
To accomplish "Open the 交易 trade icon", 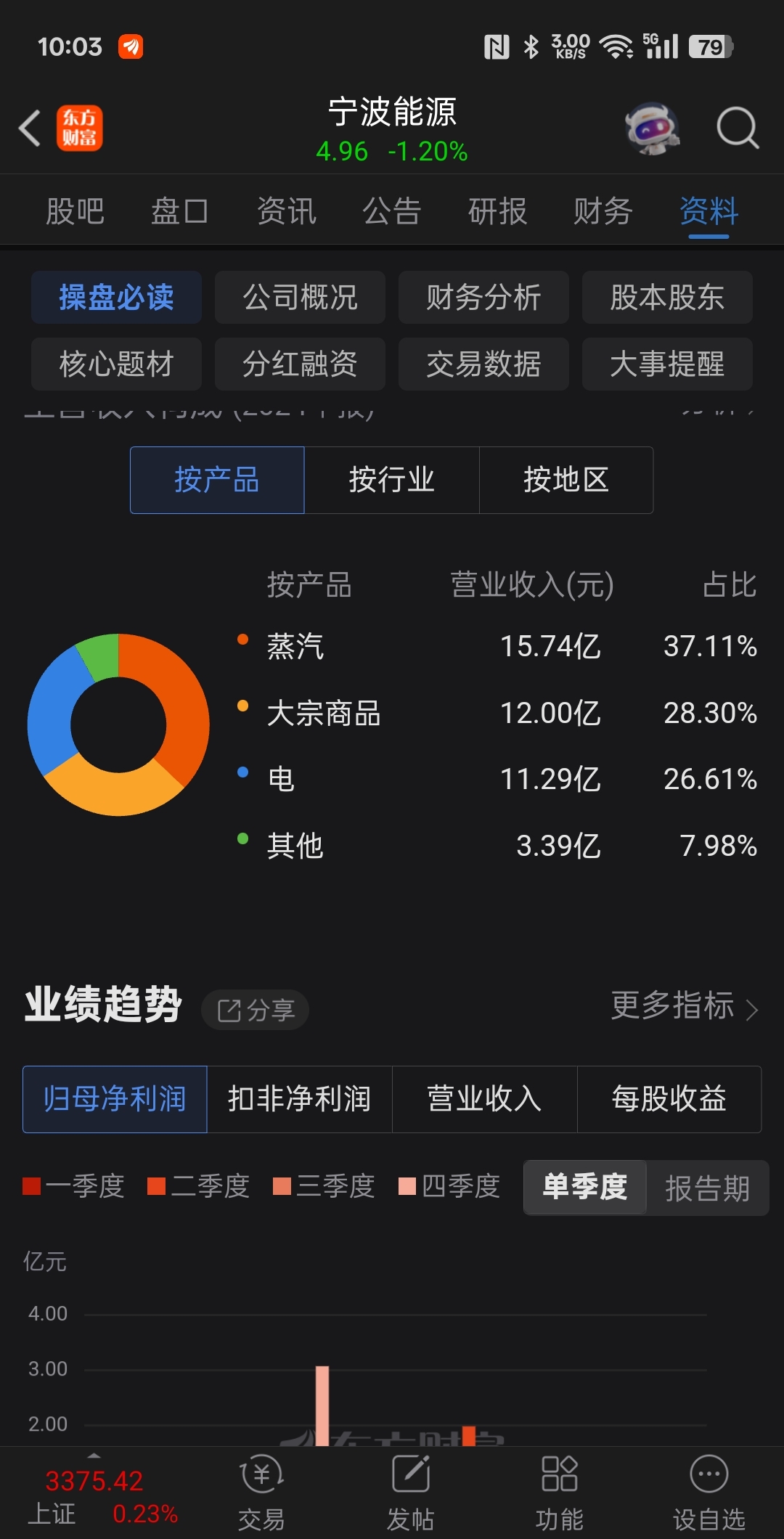I will pos(261,1474).
